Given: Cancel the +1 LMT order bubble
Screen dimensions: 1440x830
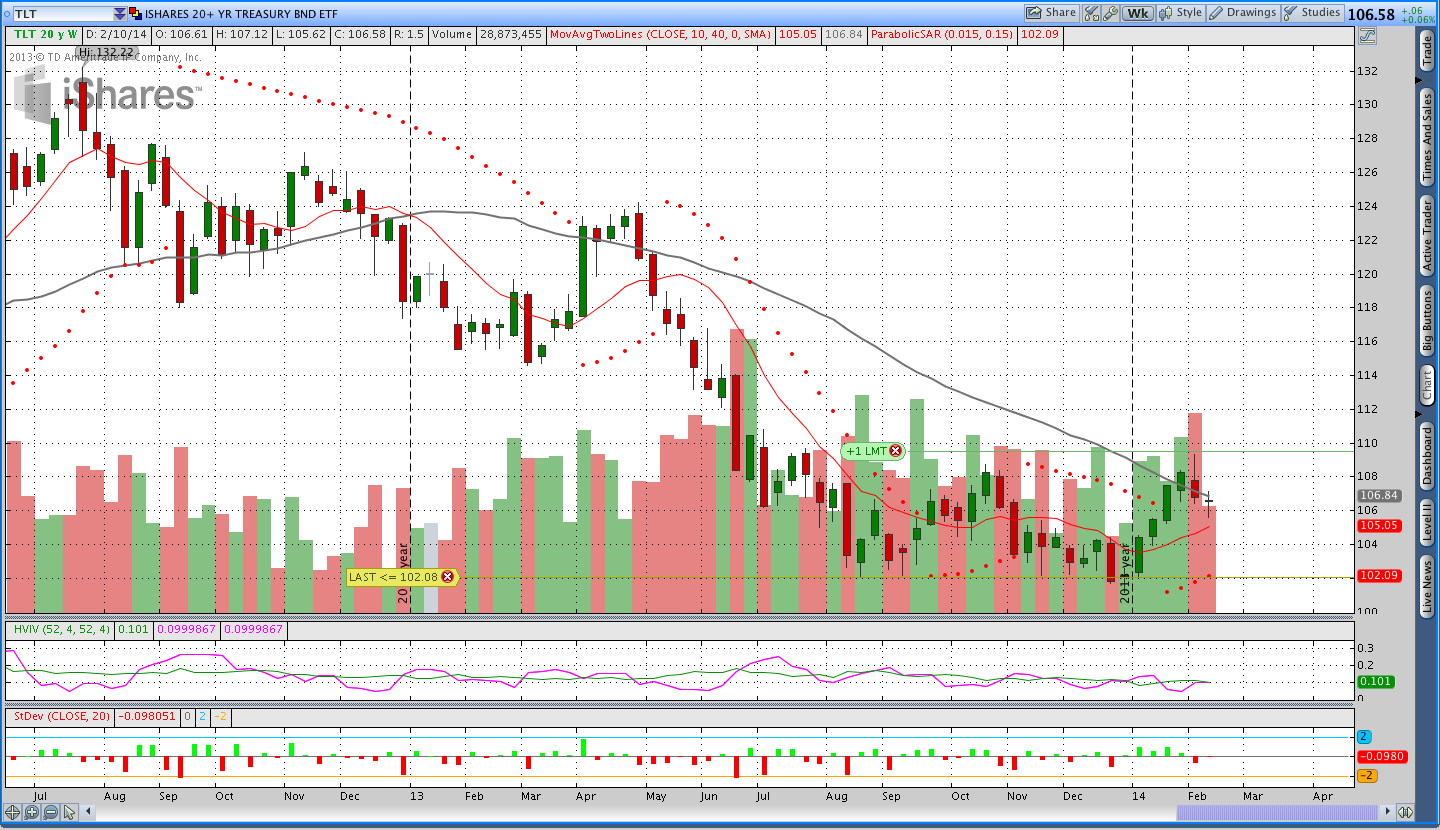Looking at the screenshot, I should point(896,451).
